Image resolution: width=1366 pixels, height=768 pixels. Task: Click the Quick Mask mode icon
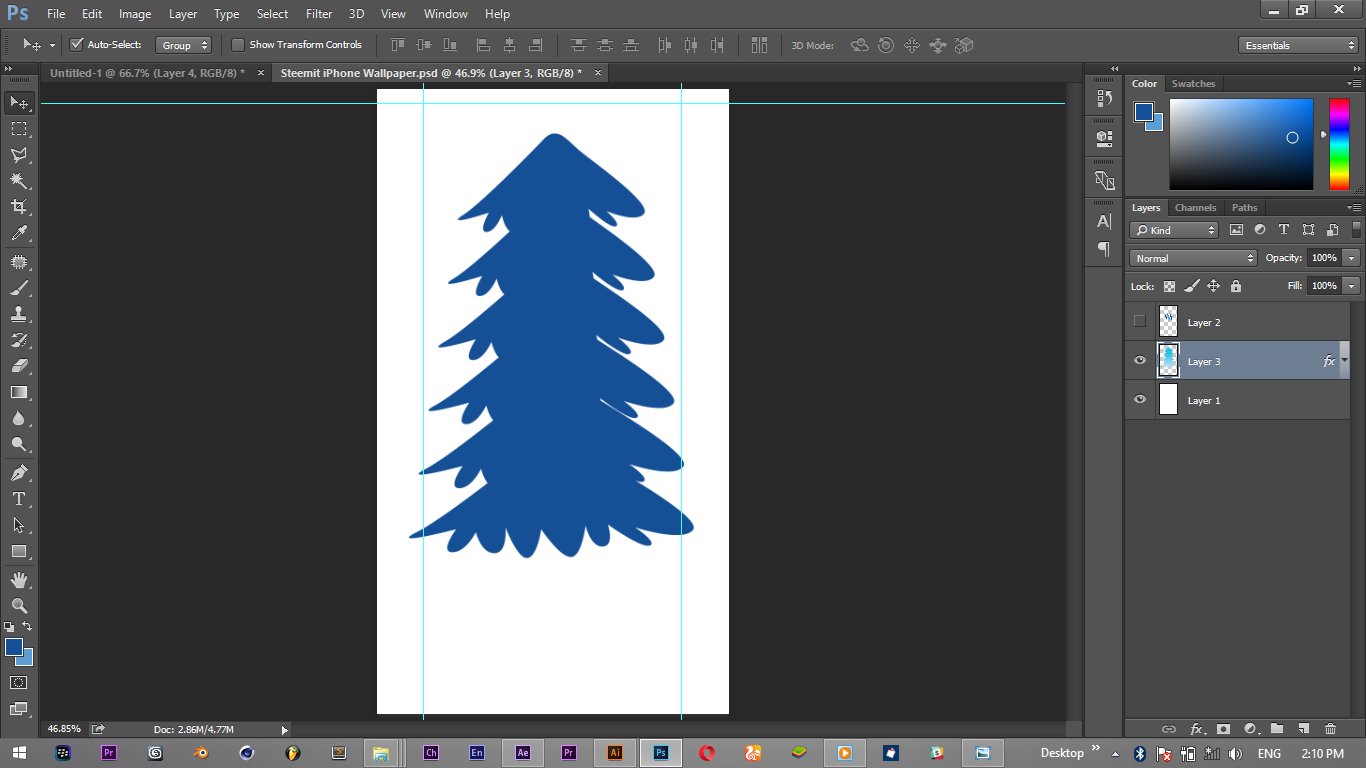[x=19, y=683]
